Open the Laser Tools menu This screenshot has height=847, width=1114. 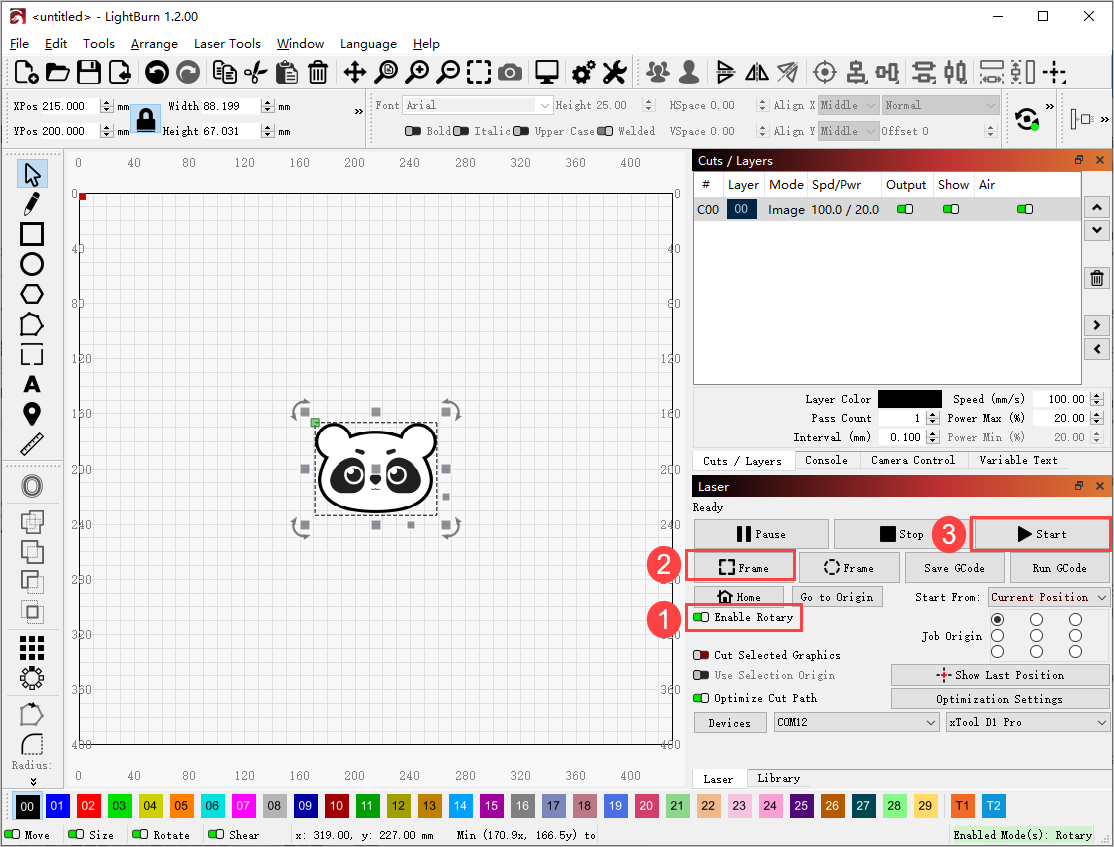point(227,43)
